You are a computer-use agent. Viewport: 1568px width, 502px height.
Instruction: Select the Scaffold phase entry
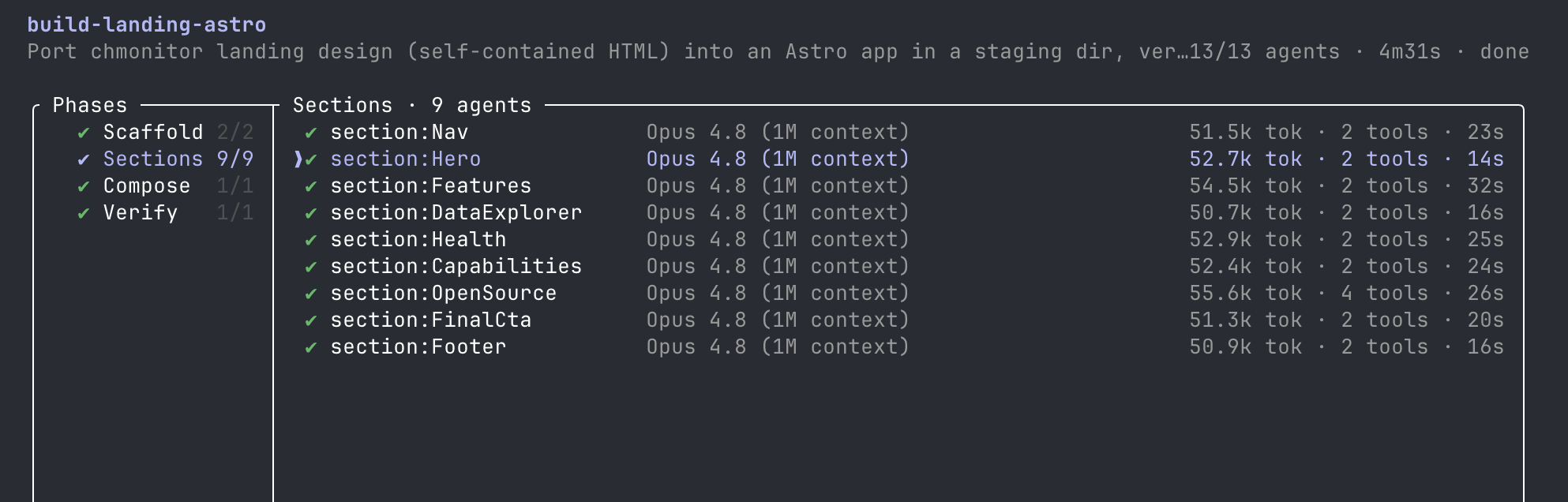[x=166, y=133]
